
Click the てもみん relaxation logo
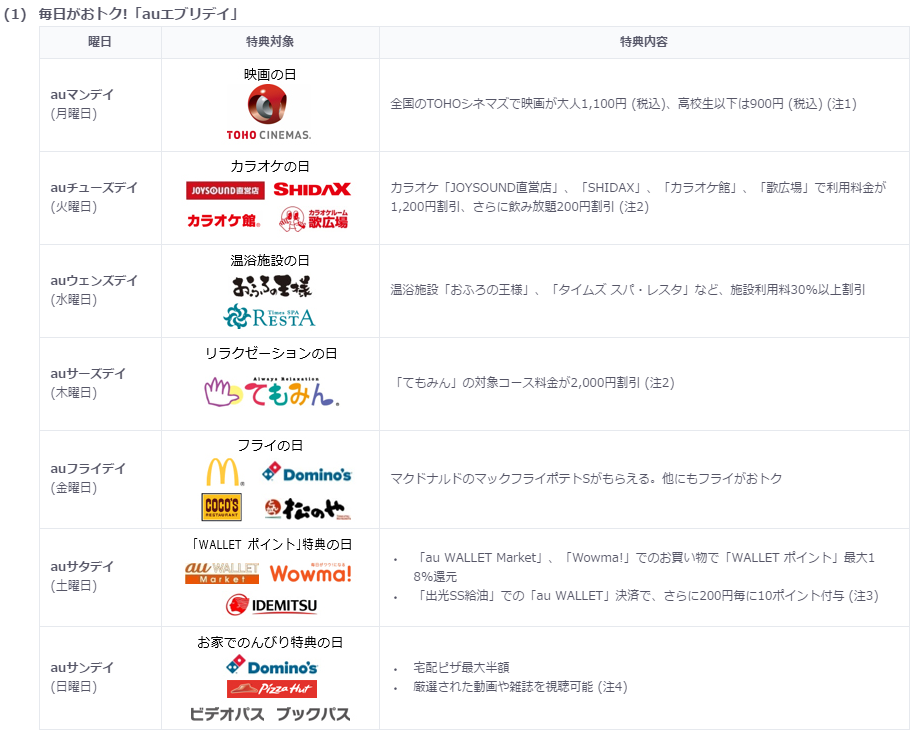(272, 391)
